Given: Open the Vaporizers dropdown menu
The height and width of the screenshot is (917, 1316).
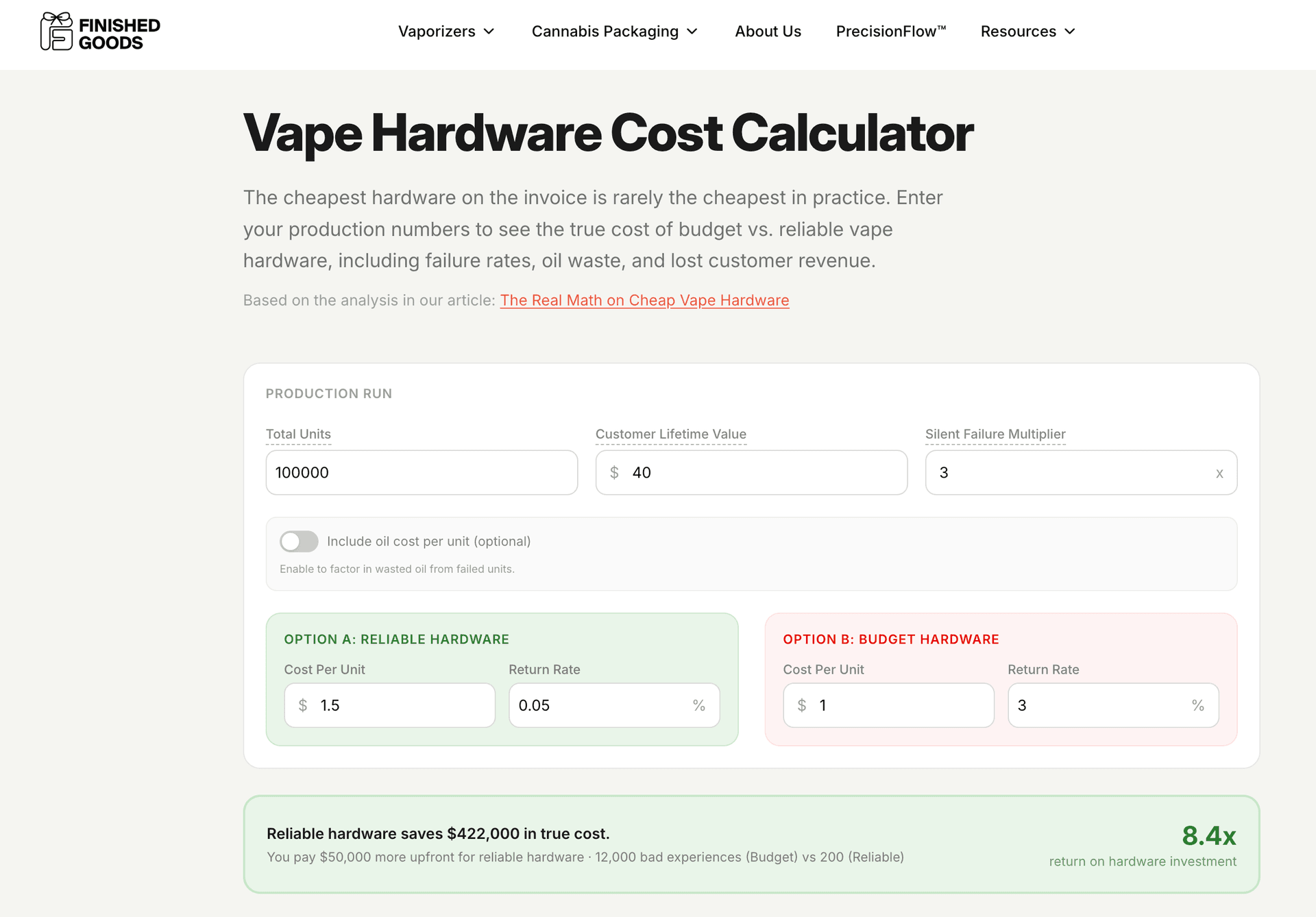Looking at the screenshot, I should click(445, 31).
